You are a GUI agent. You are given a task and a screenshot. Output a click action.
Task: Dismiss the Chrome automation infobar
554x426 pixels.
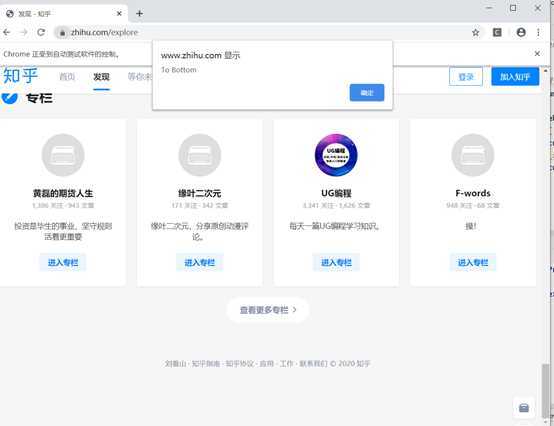[x=537, y=53]
